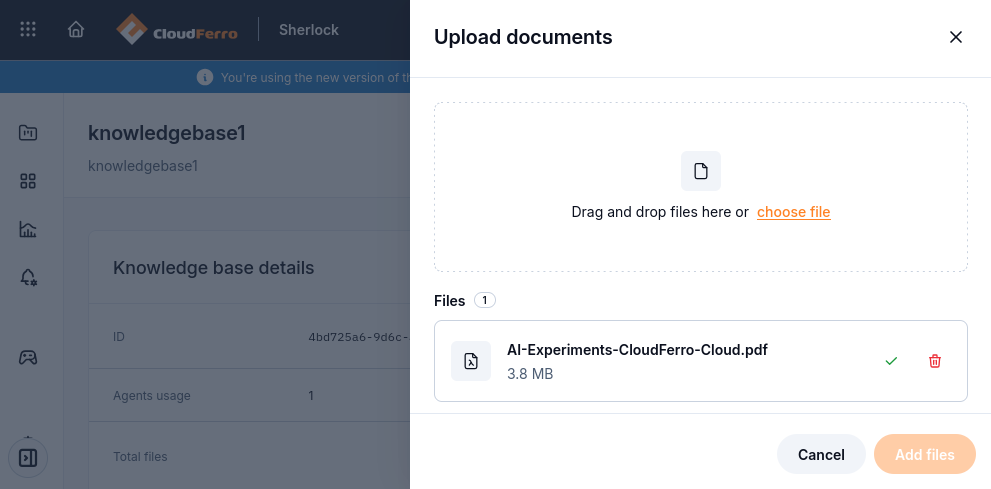Click the drag and drop upload area
The width and height of the screenshot is (991, 489).
[x=701, y=187]
